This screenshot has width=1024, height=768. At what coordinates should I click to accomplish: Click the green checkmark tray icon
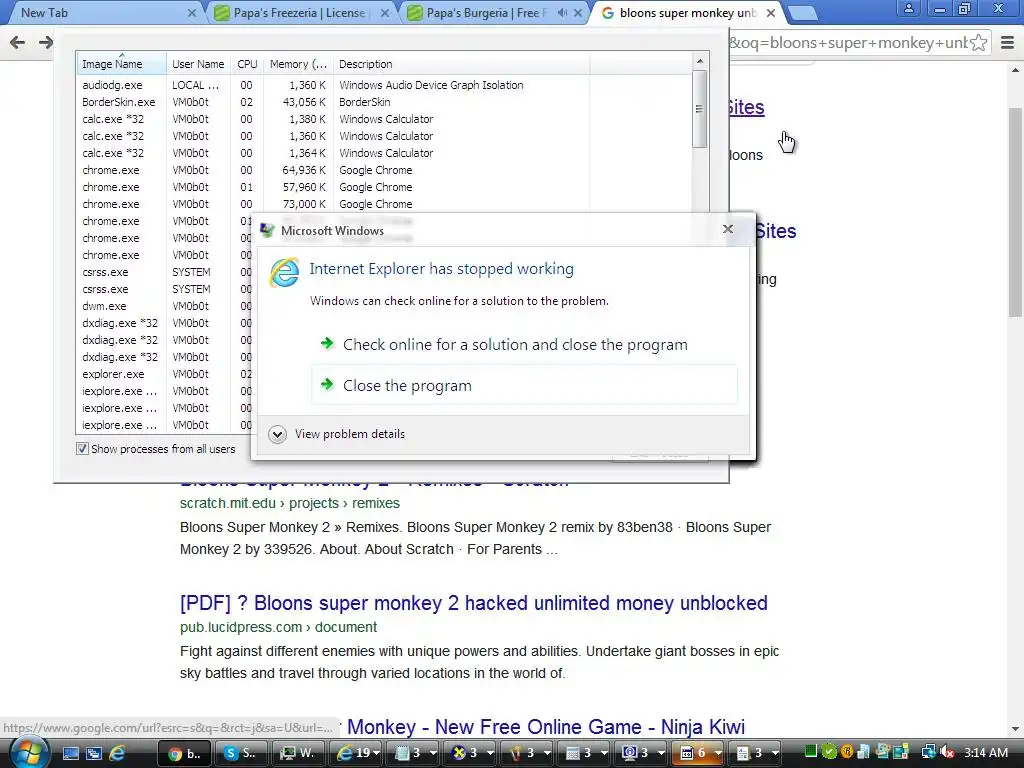pyautogui.click(x=829, y=752)
